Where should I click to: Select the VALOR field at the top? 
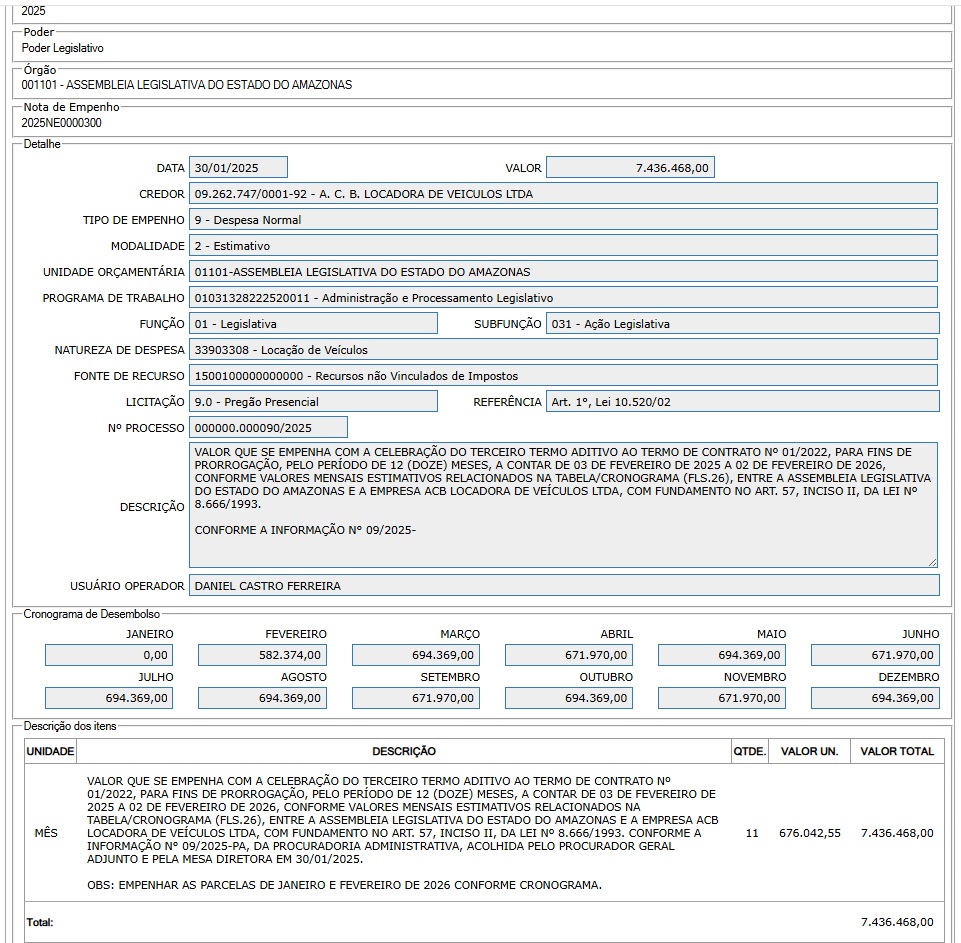coord(630,168)
